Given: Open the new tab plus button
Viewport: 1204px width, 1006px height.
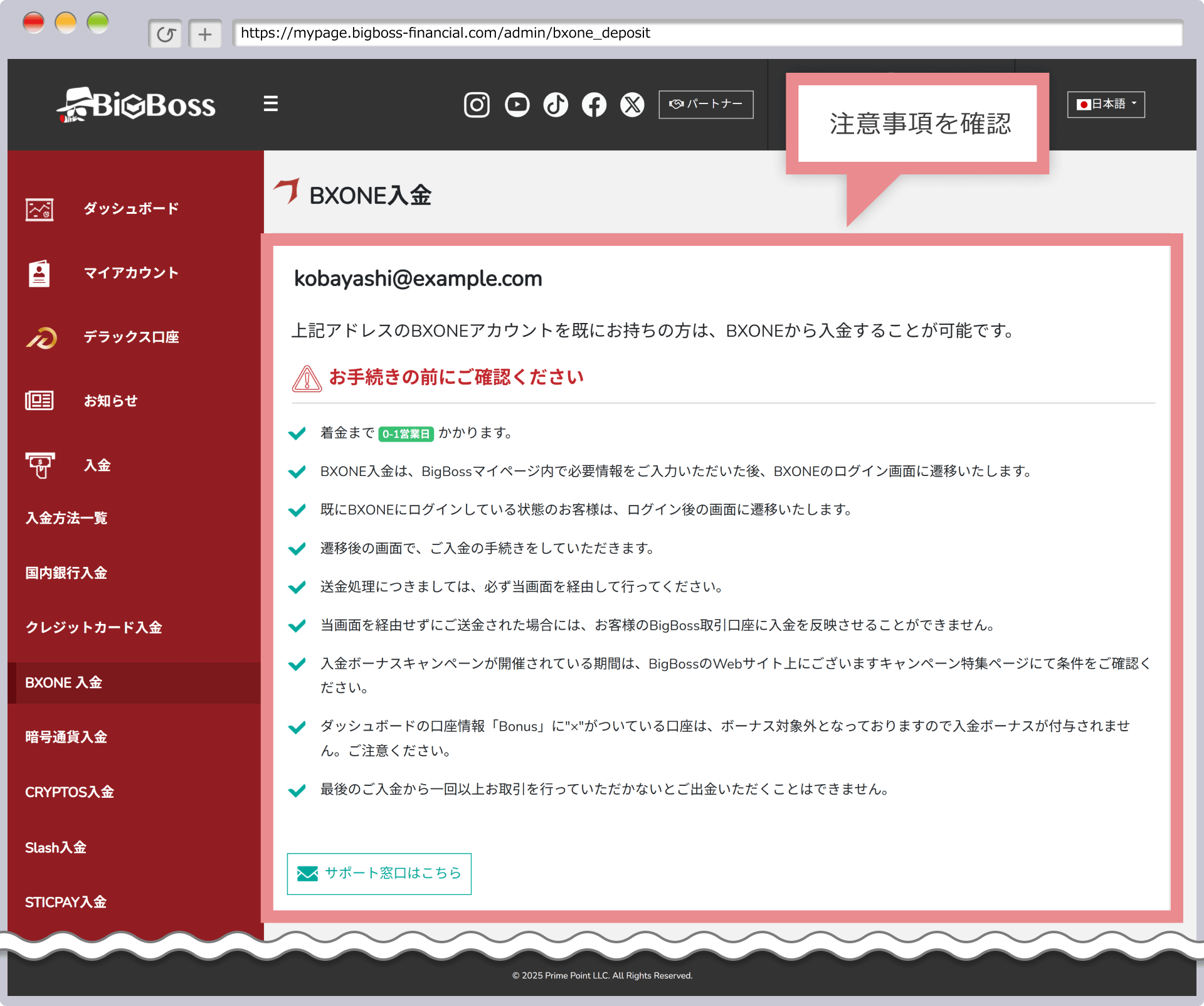Looking at the screenshot, I should pos(205,34).
